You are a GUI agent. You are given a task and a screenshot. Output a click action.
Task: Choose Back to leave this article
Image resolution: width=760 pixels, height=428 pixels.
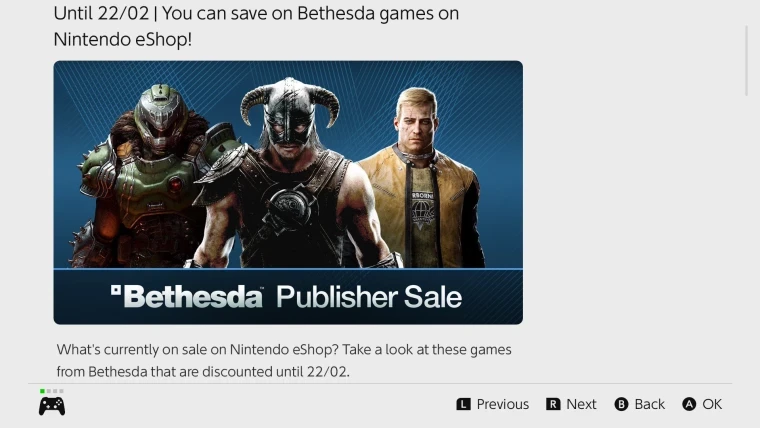[x=649, y=404]
